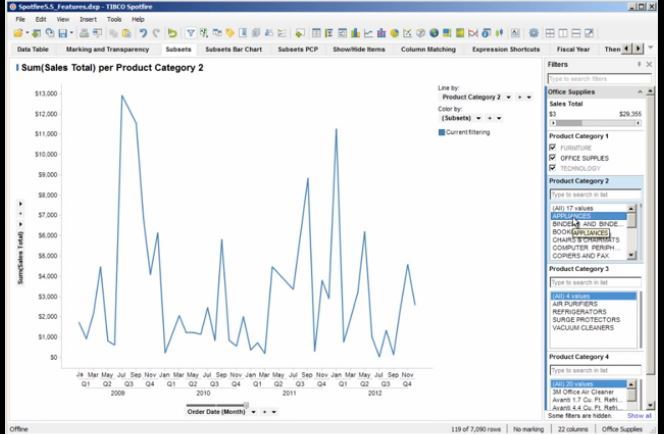The width and height of the screenshot is (664, 434).
Task: Click the Show all filters link
Action: tap(638, 415)
